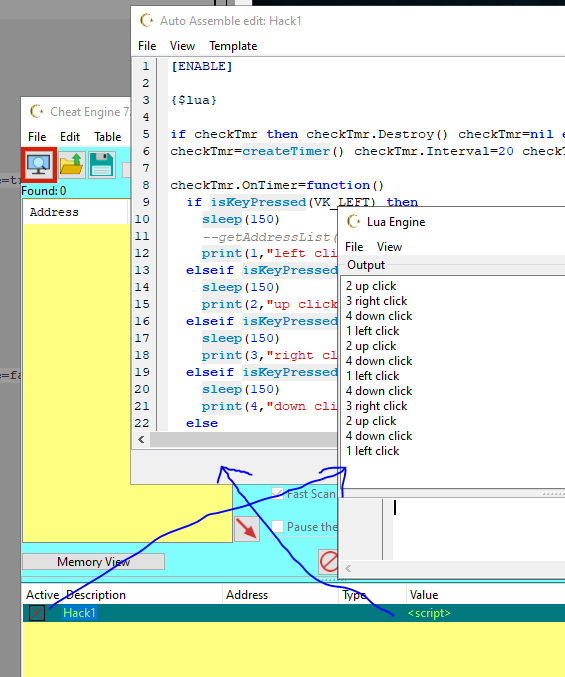This screenshot has height=677, width=565.
Task: Click the <script> value of Hack1
Action: [429, 613]
